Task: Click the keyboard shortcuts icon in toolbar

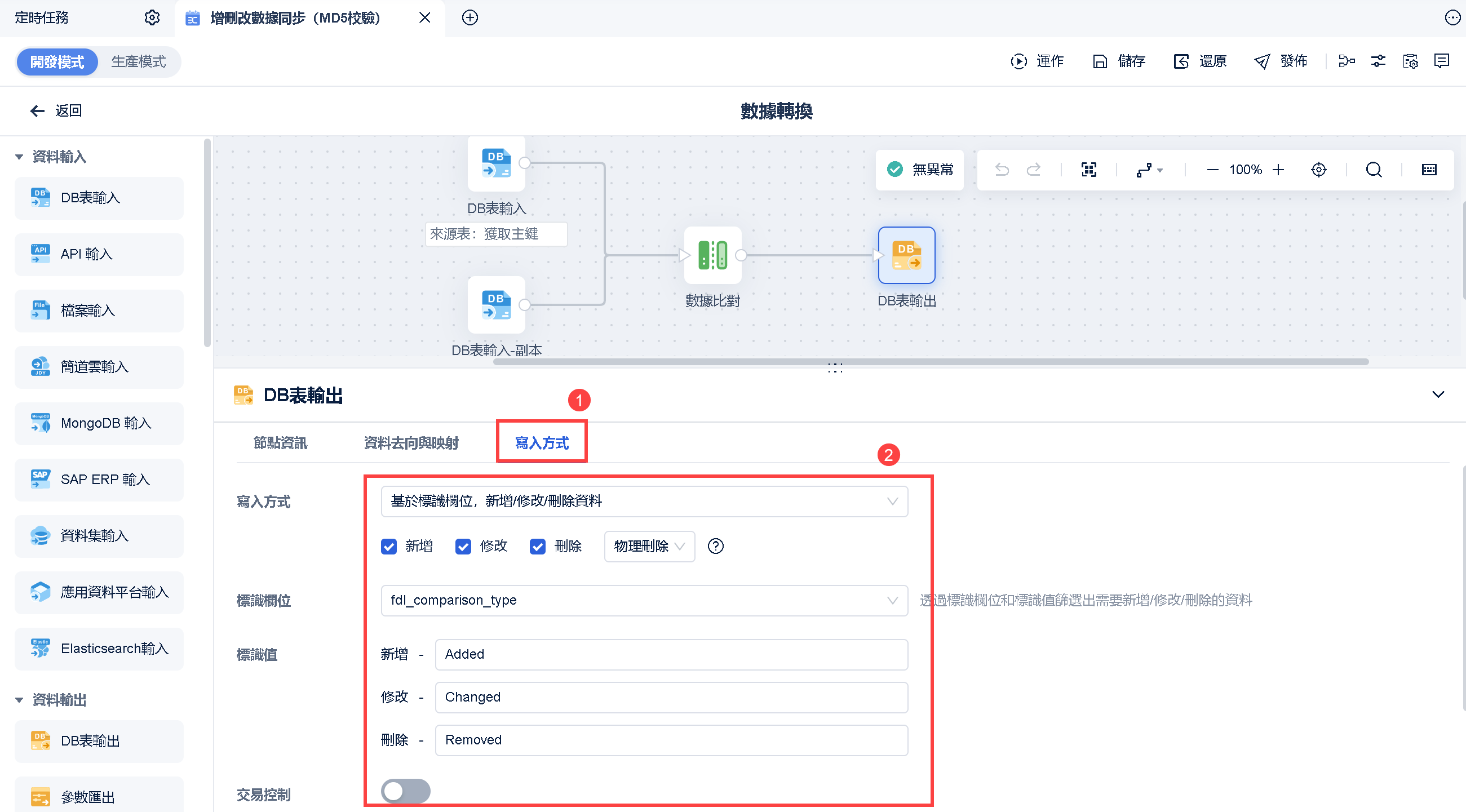Action: pyautogui.click(x=1429, y=170)
